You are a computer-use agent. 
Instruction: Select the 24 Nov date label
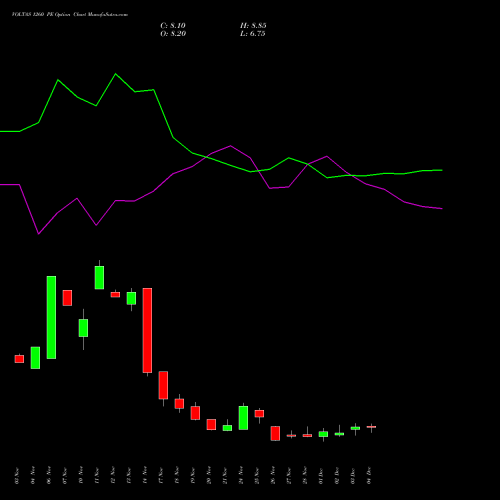pos(241,476)
